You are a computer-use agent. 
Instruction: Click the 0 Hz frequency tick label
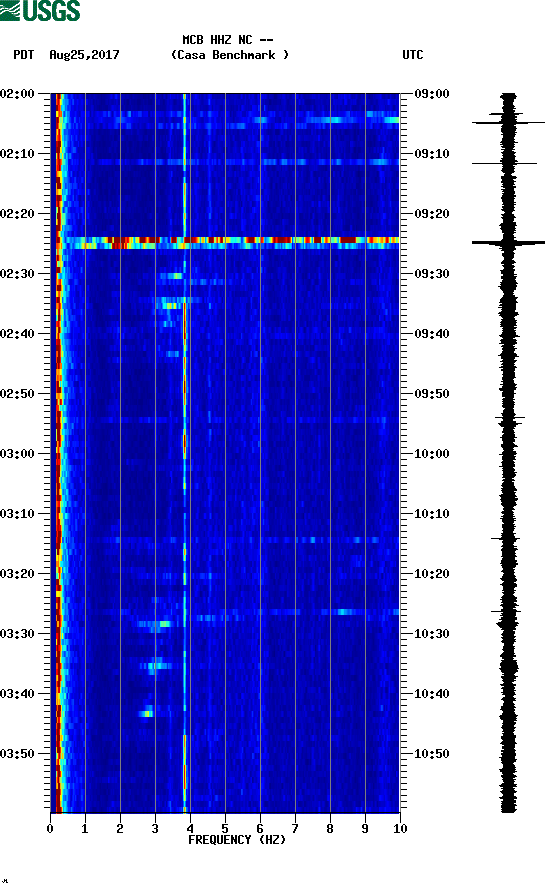pyautogui.click(x=50, y=829)
